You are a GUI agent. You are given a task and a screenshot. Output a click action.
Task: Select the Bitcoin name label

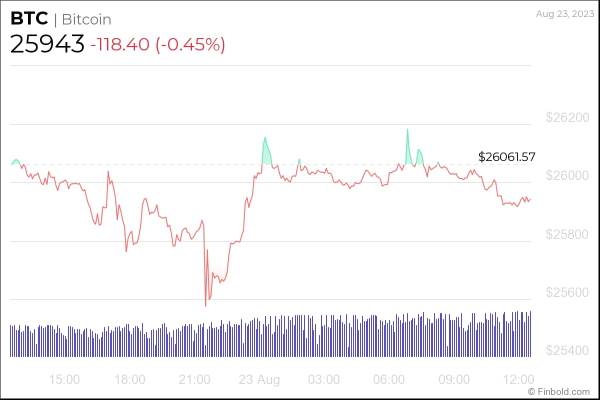pos(84,20)
